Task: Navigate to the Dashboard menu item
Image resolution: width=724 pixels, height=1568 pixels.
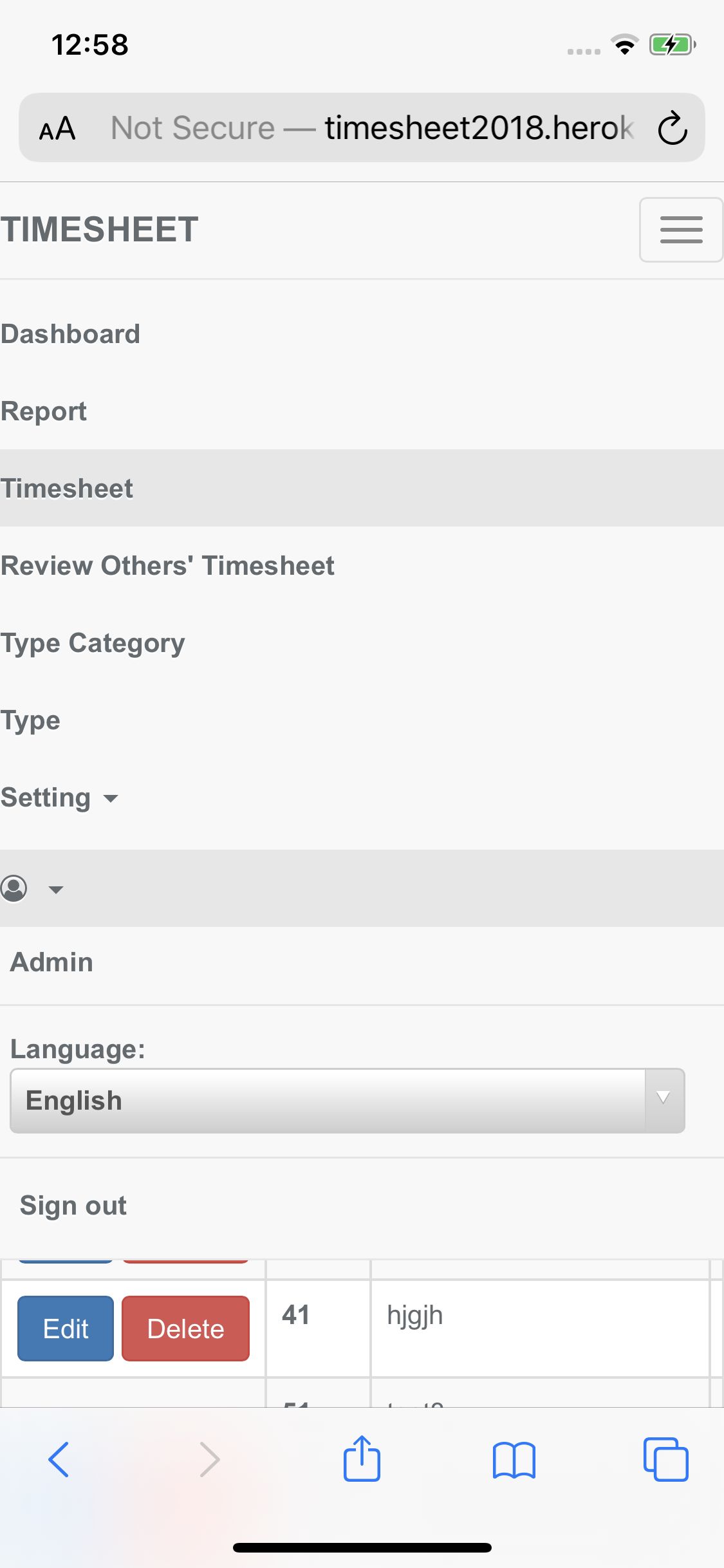Action: click(70, 333)
